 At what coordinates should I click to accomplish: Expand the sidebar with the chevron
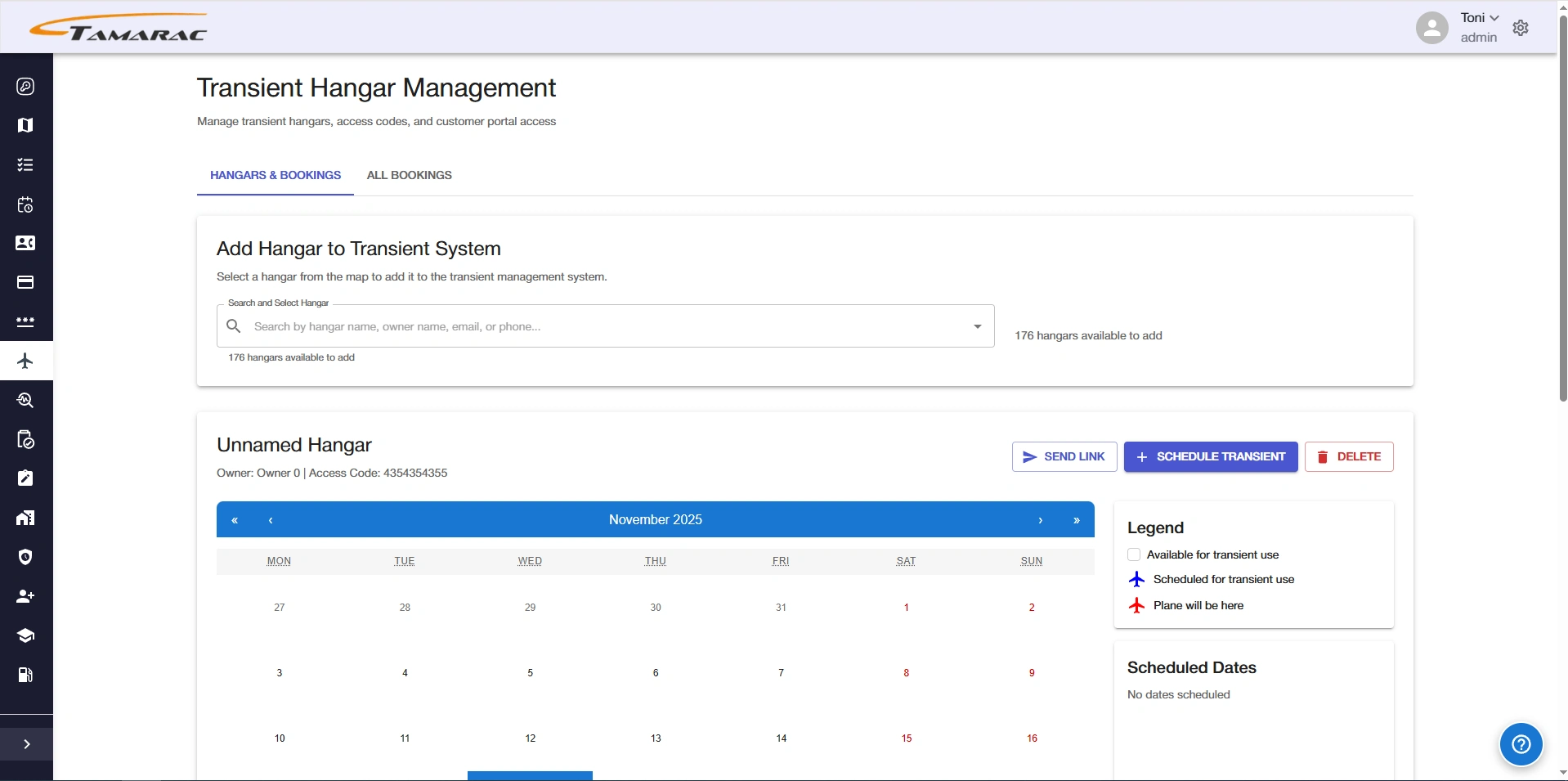click(26, 744)
